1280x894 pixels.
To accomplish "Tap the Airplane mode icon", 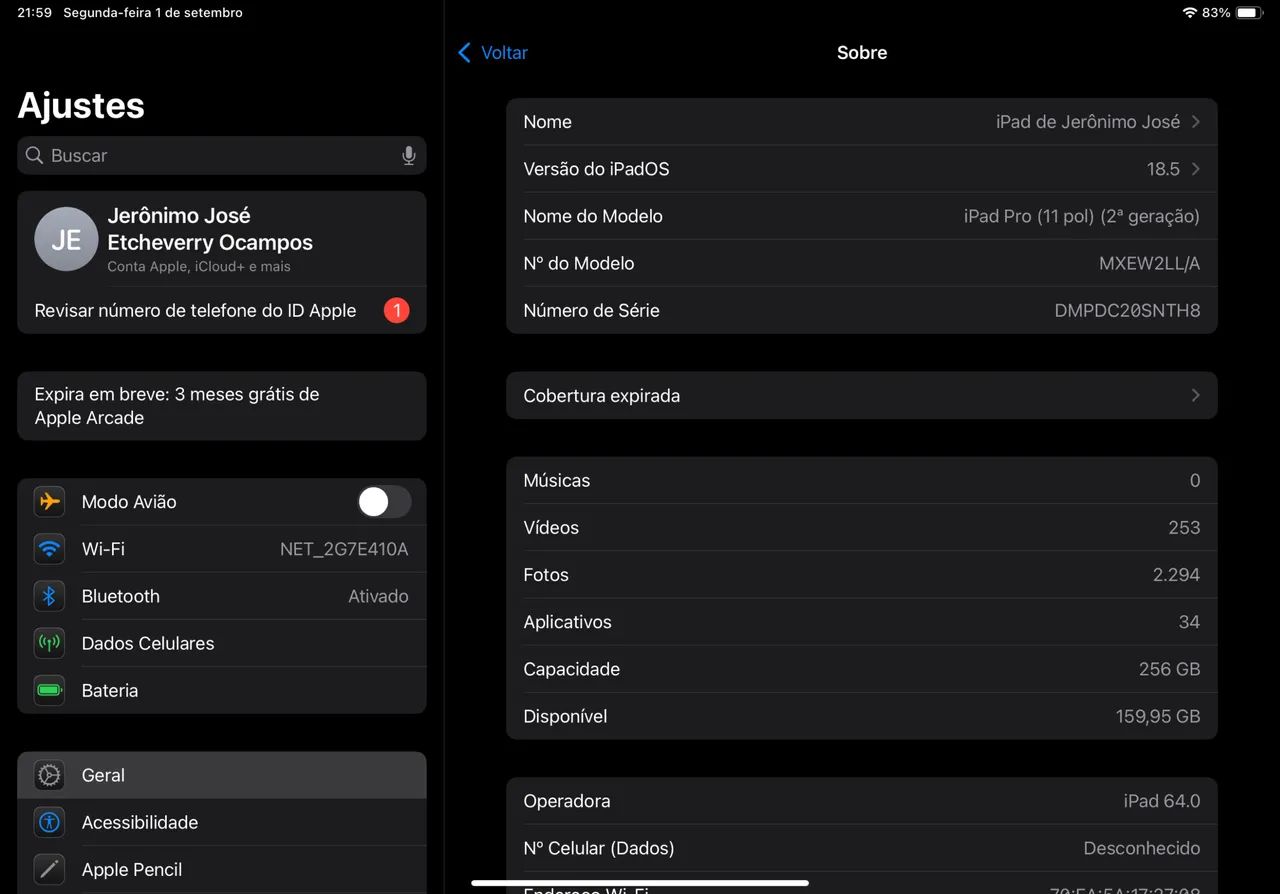I will pyautogui.click(x=49, y=502).
